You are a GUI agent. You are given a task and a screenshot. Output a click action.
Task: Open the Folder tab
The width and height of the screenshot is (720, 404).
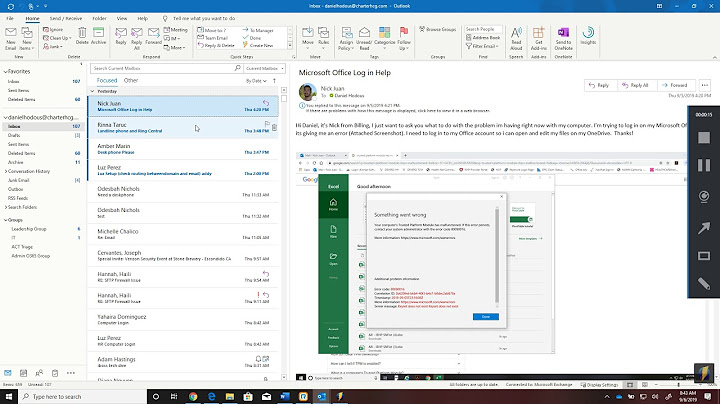pyautogui.click(x=99, y=18)
